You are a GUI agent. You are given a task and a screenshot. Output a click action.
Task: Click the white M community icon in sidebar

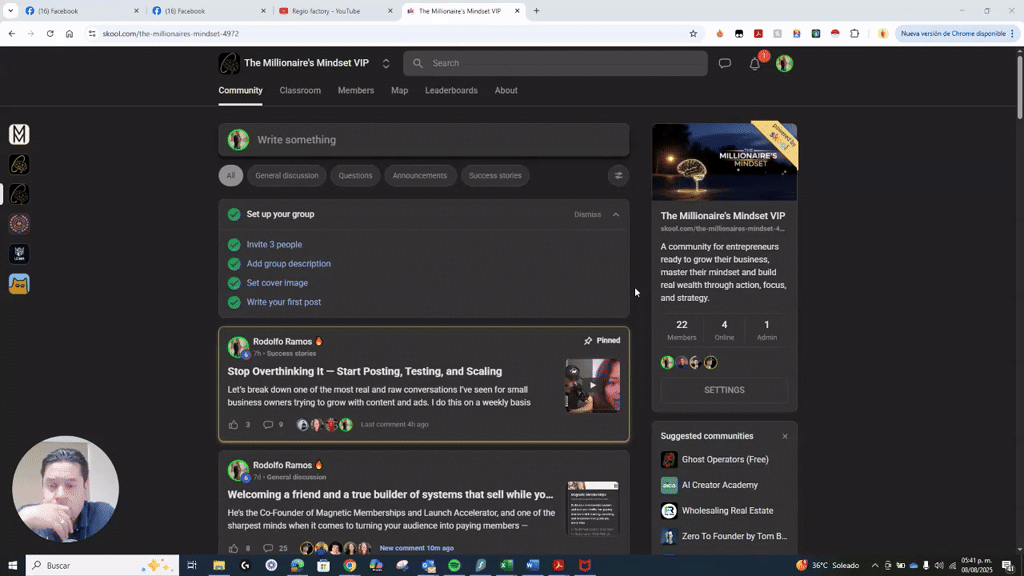tap(19, 134)
